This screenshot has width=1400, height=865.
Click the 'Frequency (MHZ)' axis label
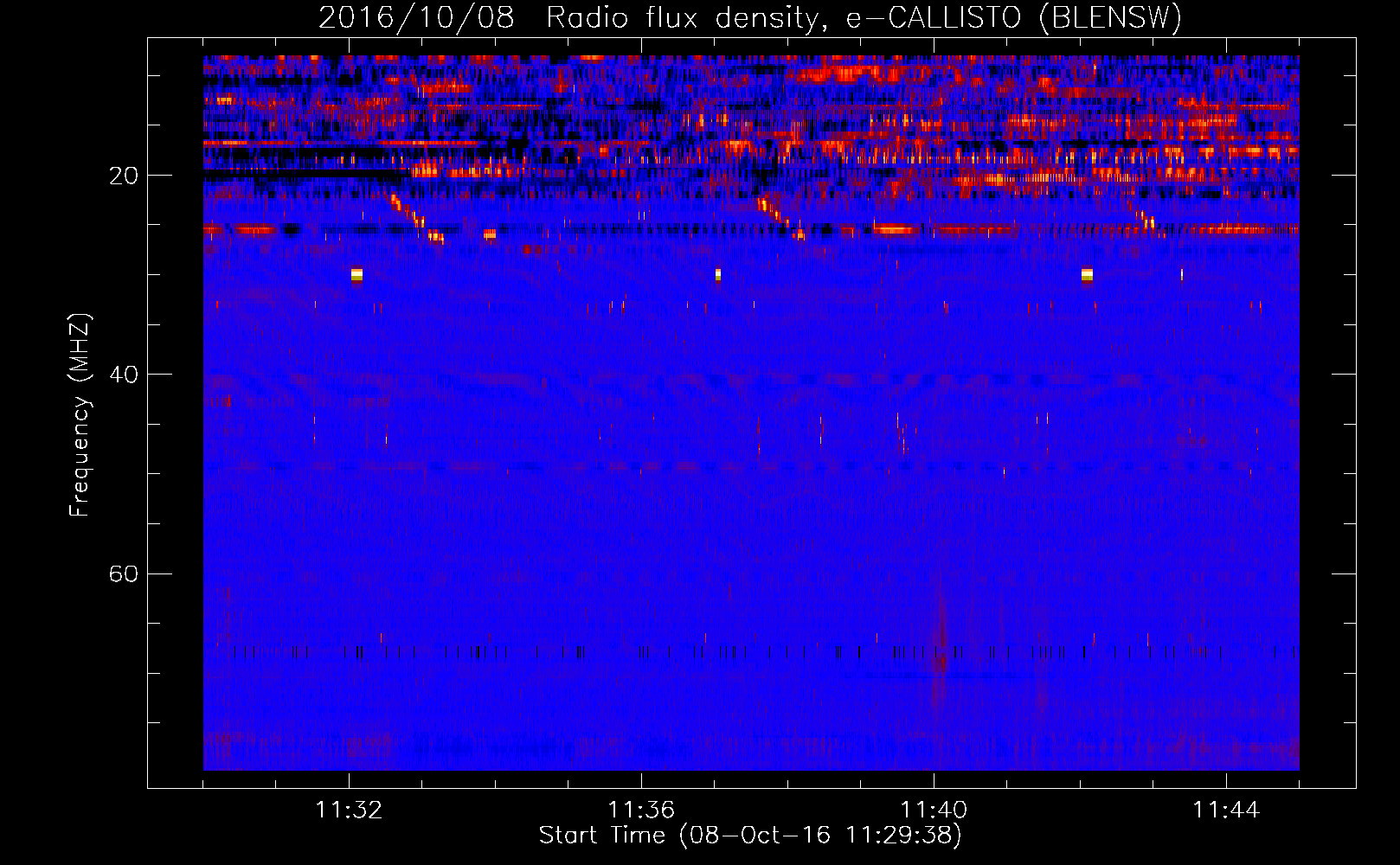80,415
